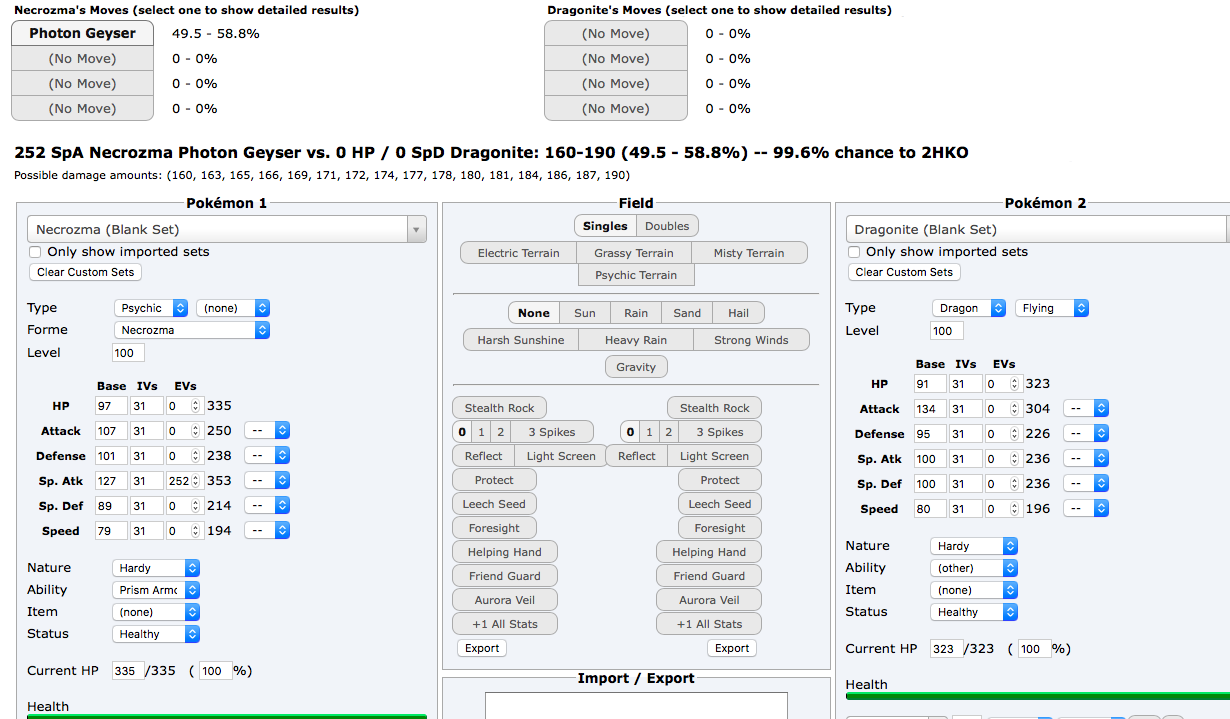Screen dimensions: 1230x719
Task: Export Pokémon 1's set
Action: [x=482, y=648]
